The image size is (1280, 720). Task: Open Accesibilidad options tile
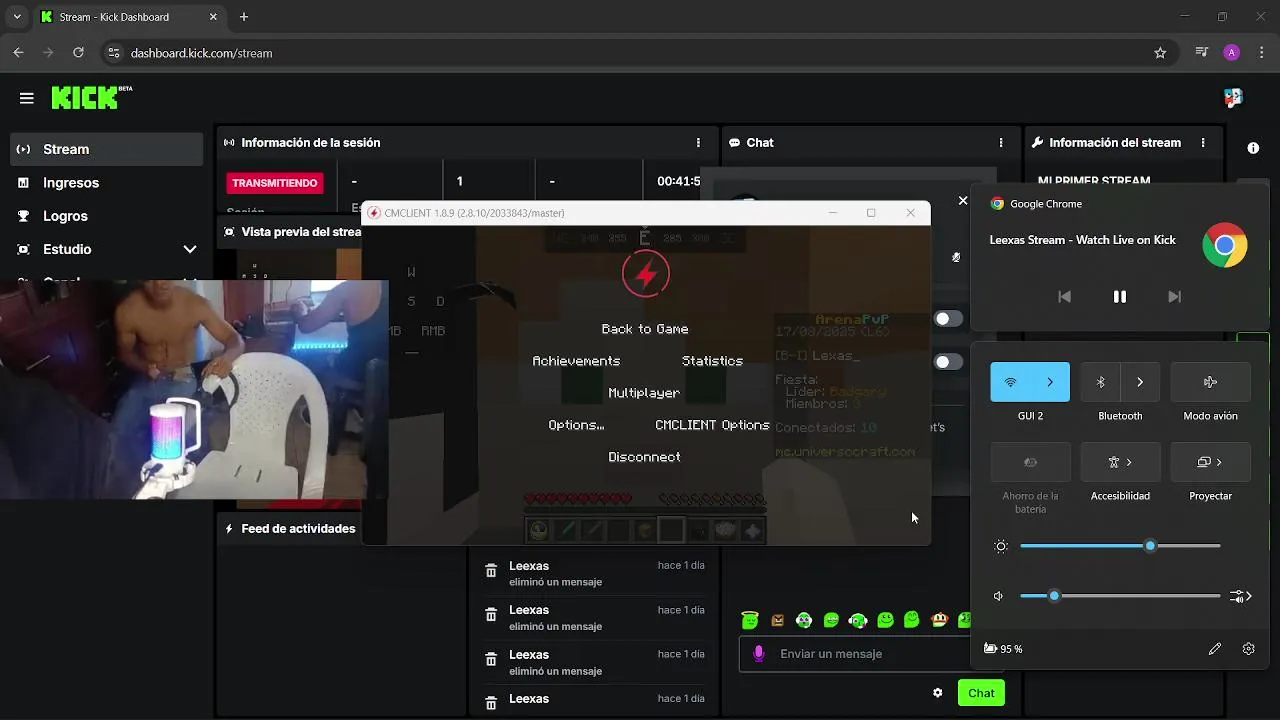tap(1120, 462)
